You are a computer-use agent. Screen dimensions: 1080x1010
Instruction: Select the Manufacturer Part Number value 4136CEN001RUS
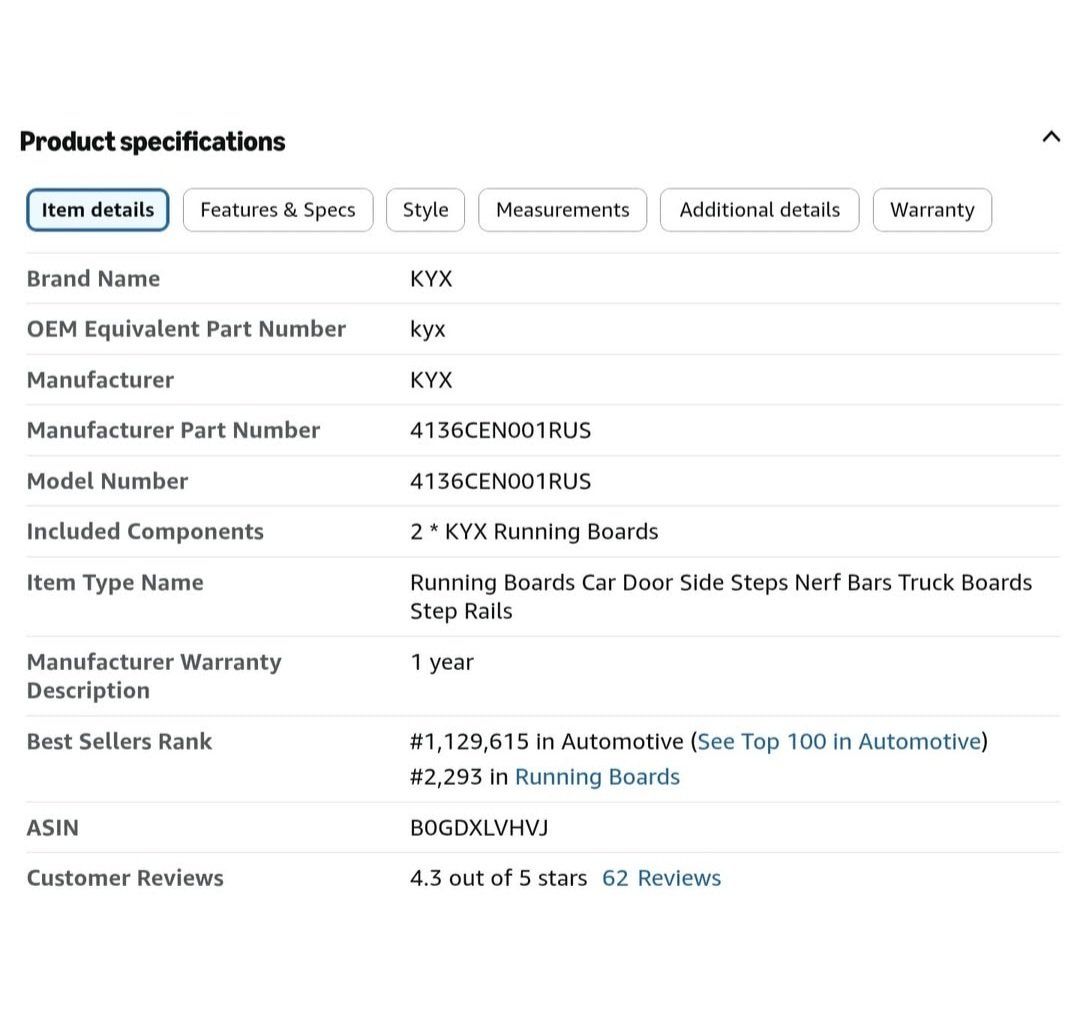[x=501, y=430]
